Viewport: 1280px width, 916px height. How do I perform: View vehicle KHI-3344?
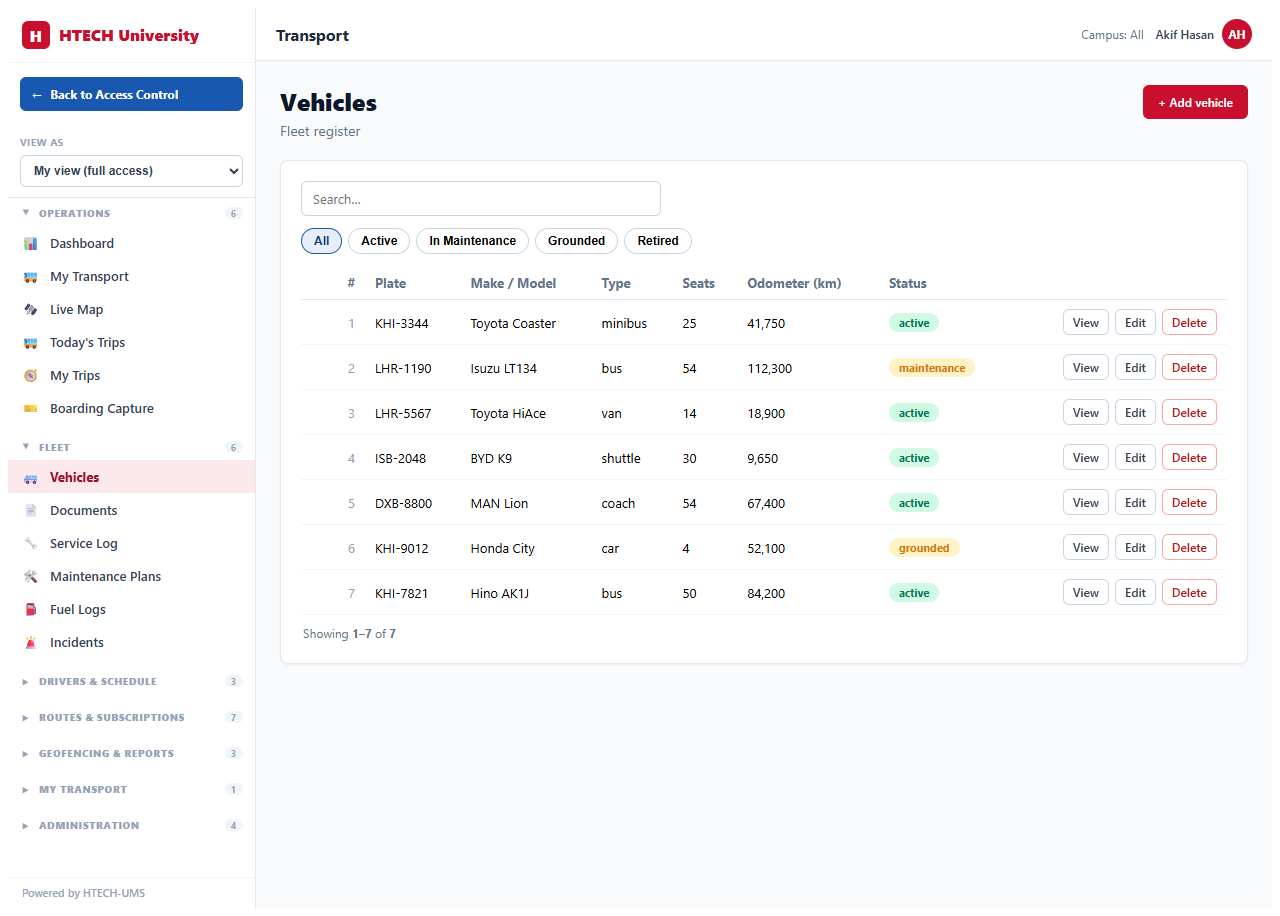click(x=1086, y=323)
